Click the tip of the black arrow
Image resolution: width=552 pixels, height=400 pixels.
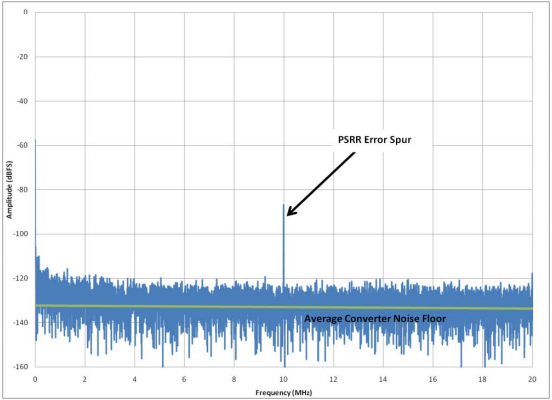coord(288,215)
